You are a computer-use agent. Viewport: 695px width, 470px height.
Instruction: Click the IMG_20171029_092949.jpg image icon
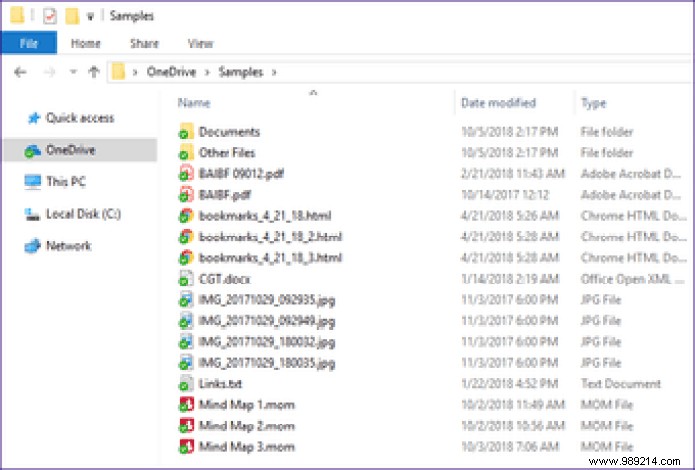point(186,321)
